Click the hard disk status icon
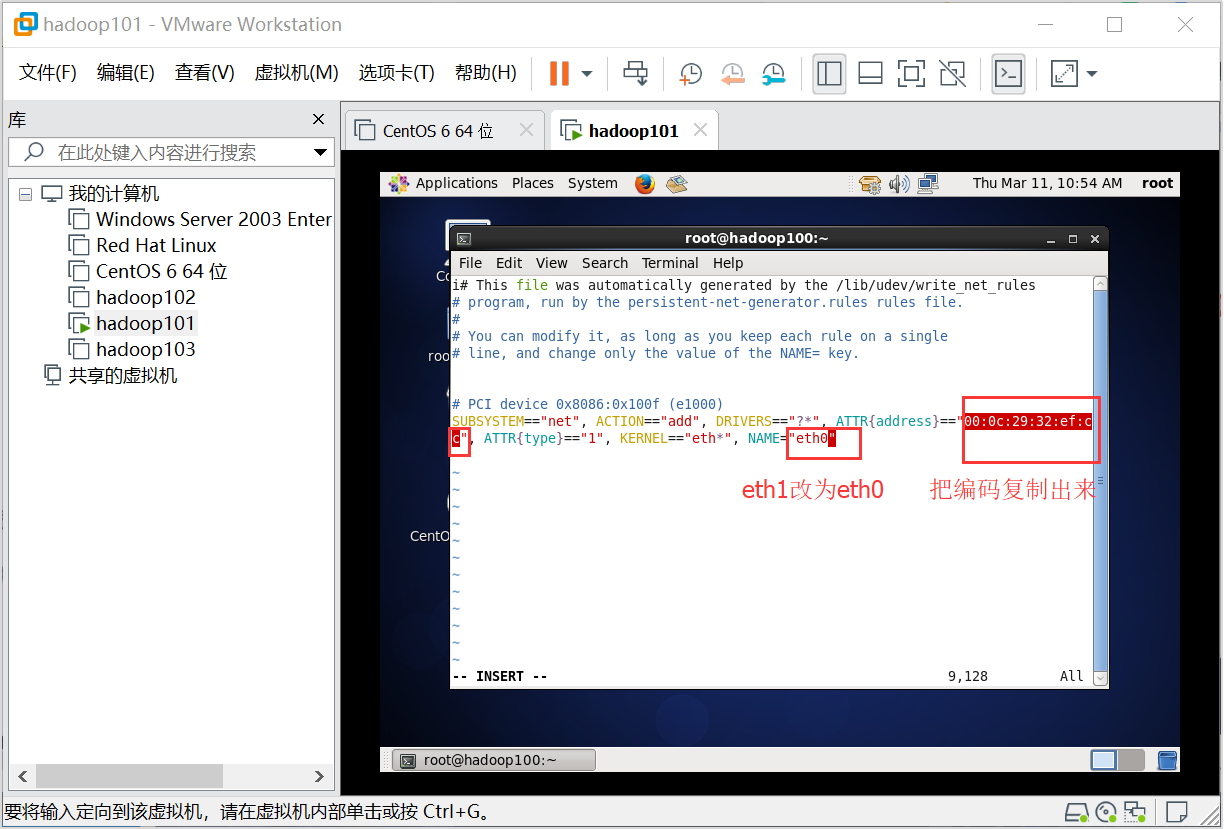The width and height of the screenshot is (1224, 829). (x=1076, y=811)
